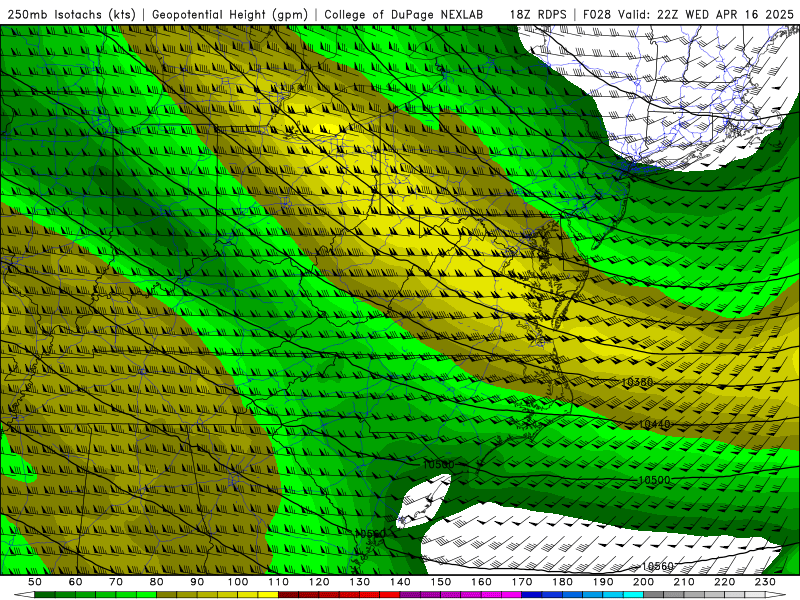The width and height of the screenshot is (800, 600).
Task: Pick the darkest gray swatch on the color bar
Action: pos(654,595)
